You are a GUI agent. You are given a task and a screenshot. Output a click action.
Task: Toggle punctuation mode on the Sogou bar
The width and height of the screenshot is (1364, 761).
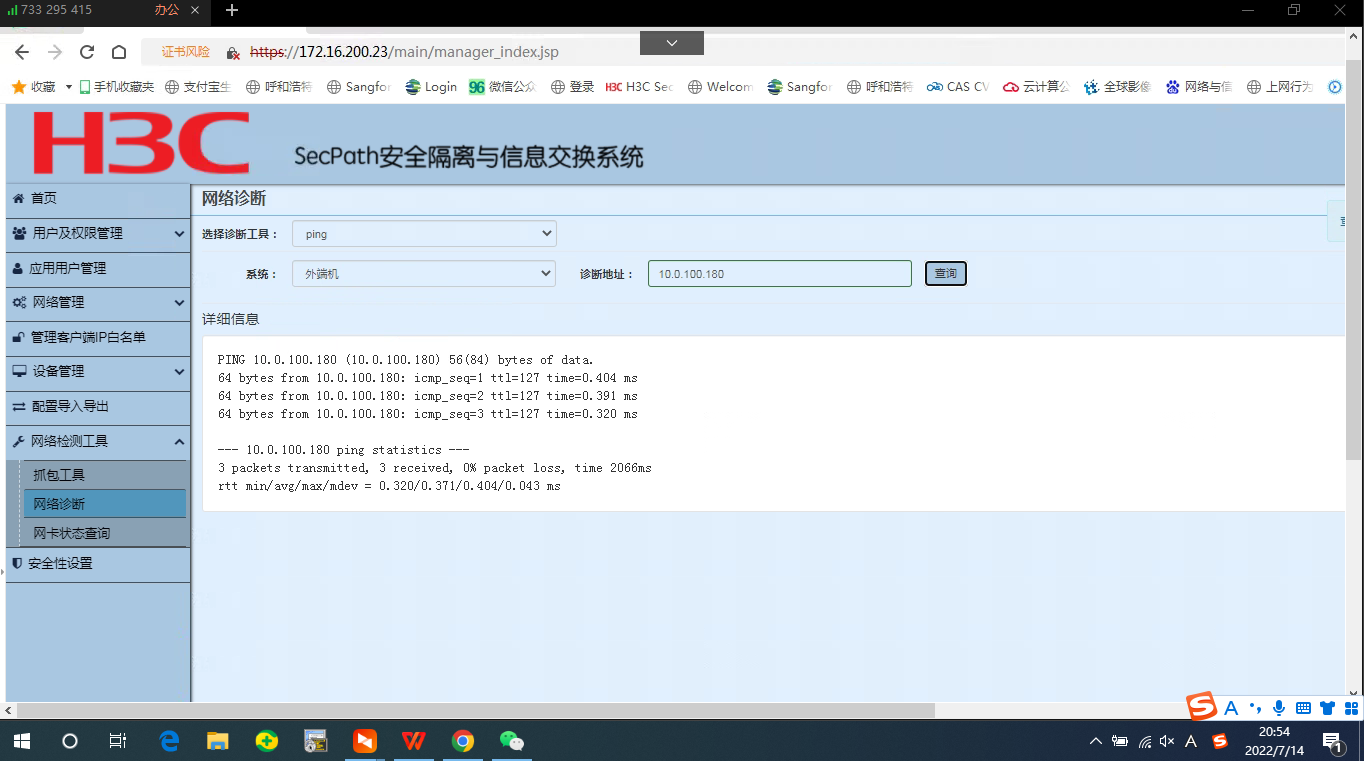click(x=1255, y=708)
